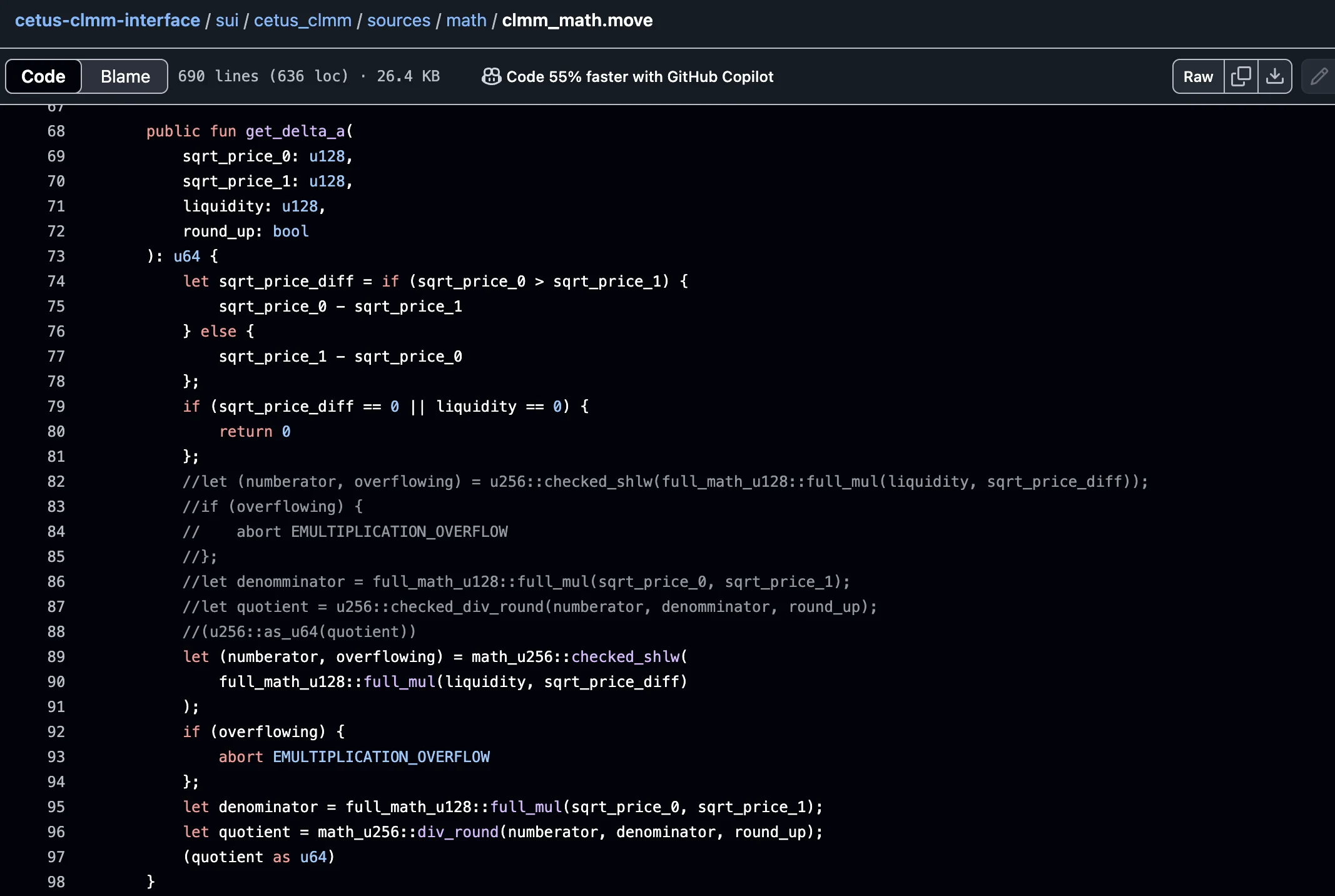Image resolution: width=1335 pixels, height=896 pixels.
Task: Click Code 55% faster with Copilot link
Action: (639, 76)
